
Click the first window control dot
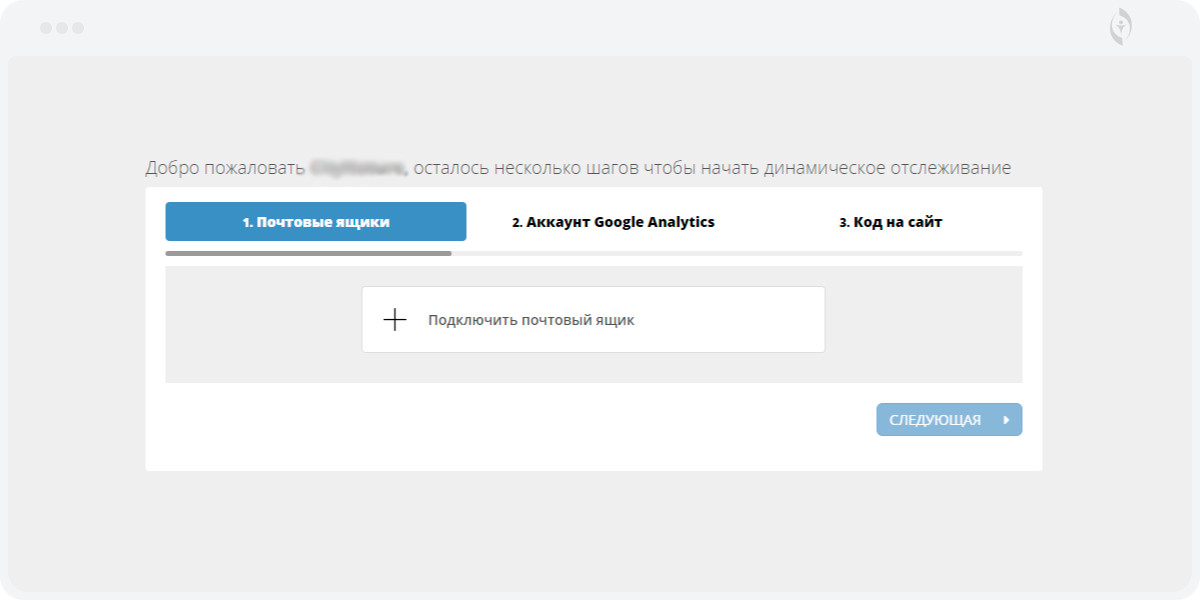pos(46,28)
